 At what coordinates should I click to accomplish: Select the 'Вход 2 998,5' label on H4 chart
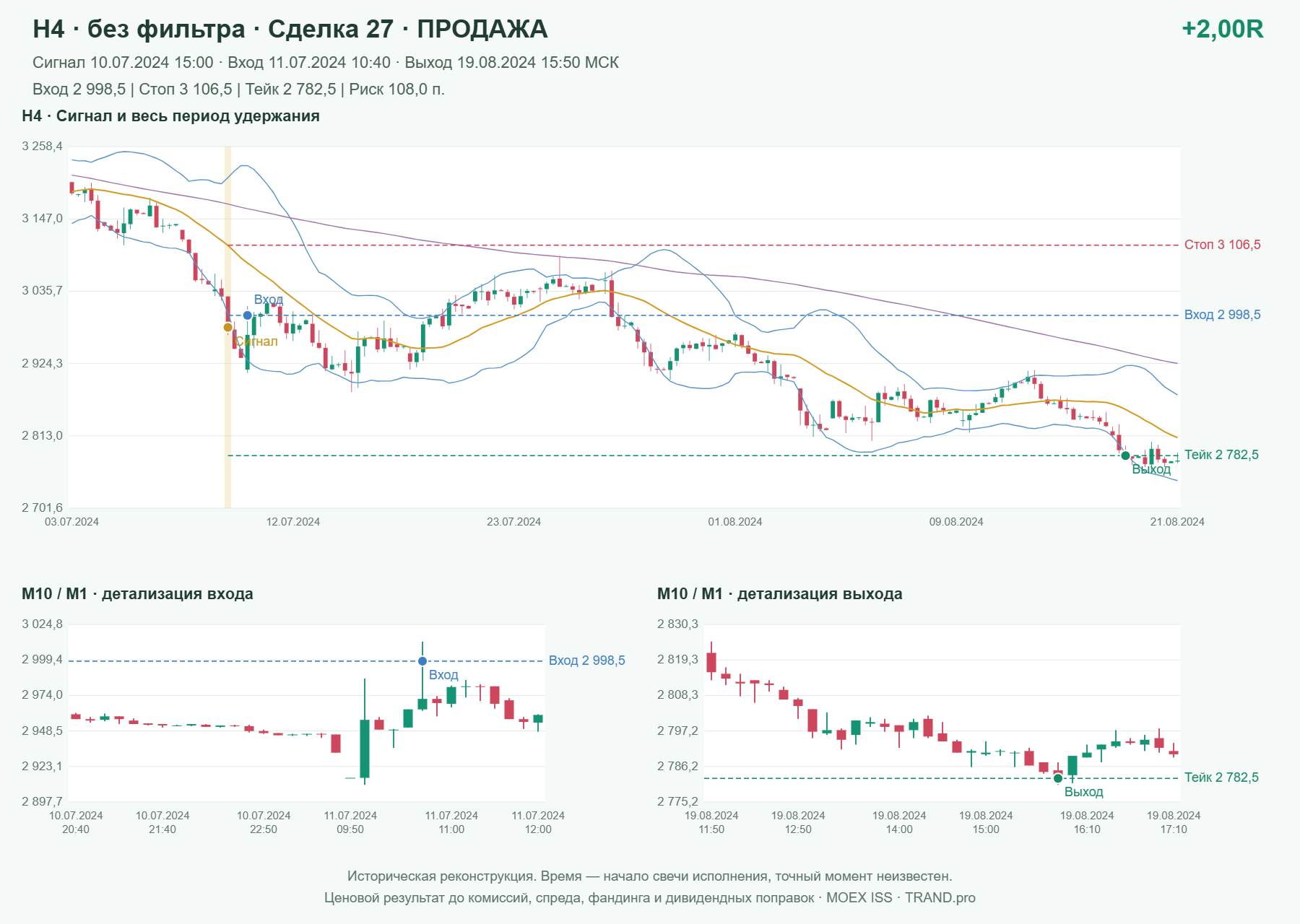click(1222, 315)
